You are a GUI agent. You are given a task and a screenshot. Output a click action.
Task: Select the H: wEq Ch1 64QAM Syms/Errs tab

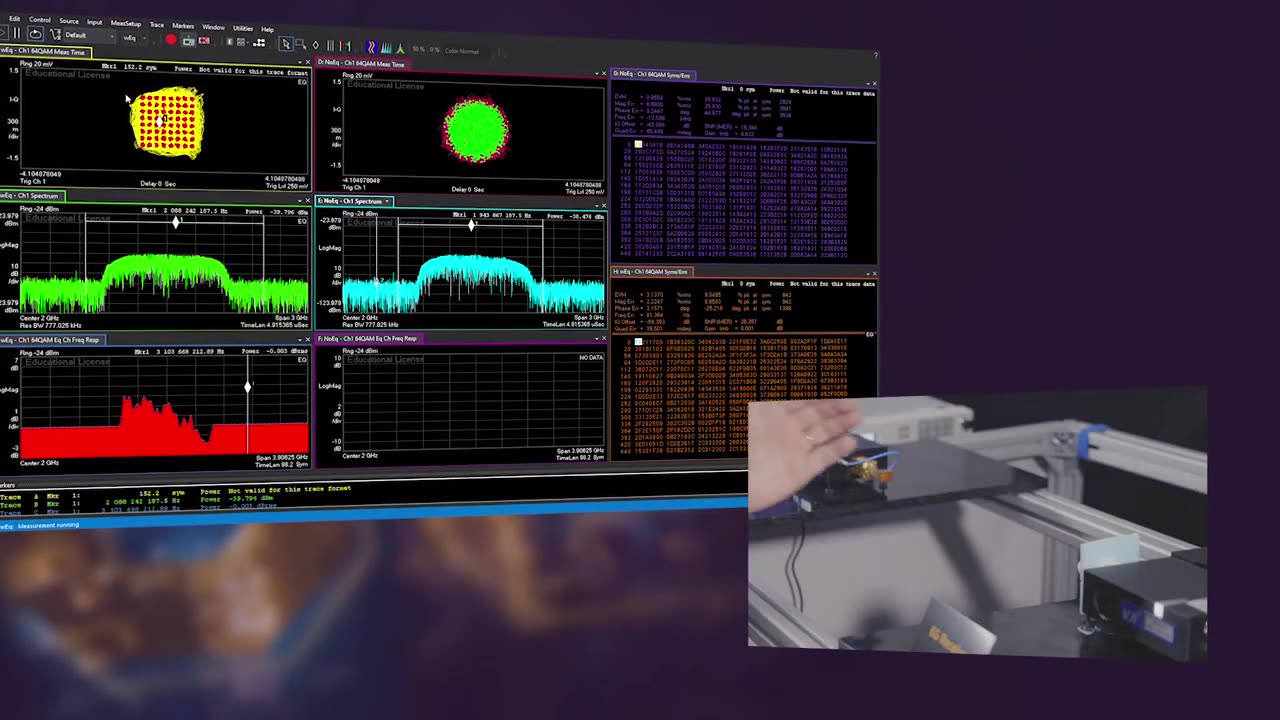[652, 272]
